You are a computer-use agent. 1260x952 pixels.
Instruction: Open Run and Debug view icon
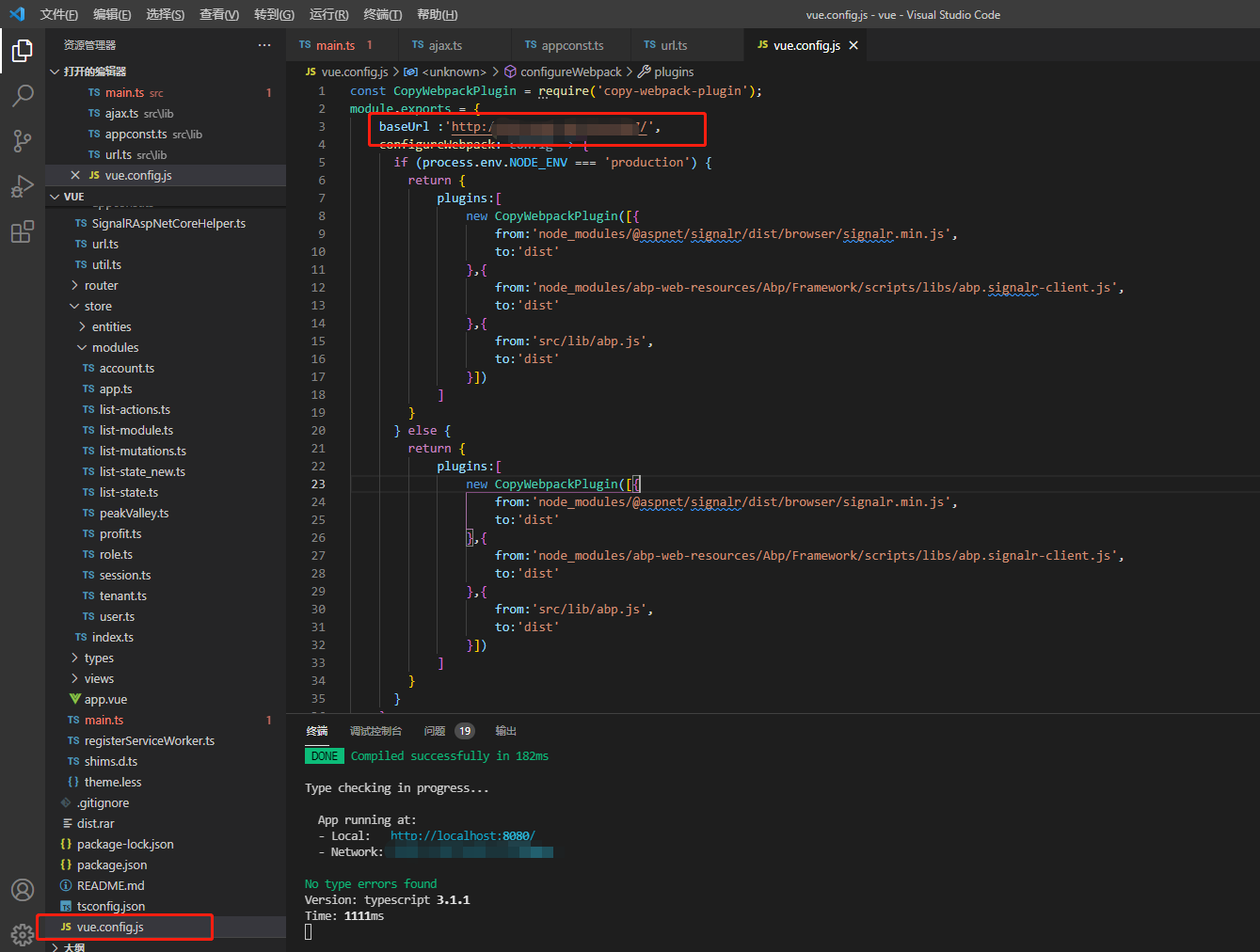click(23, 186)
